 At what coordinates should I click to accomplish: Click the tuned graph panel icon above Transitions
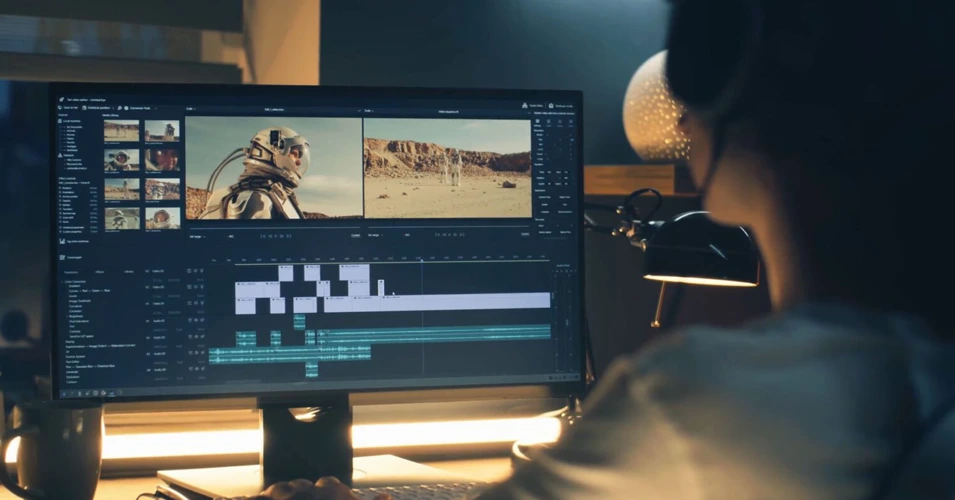point(62,257)
